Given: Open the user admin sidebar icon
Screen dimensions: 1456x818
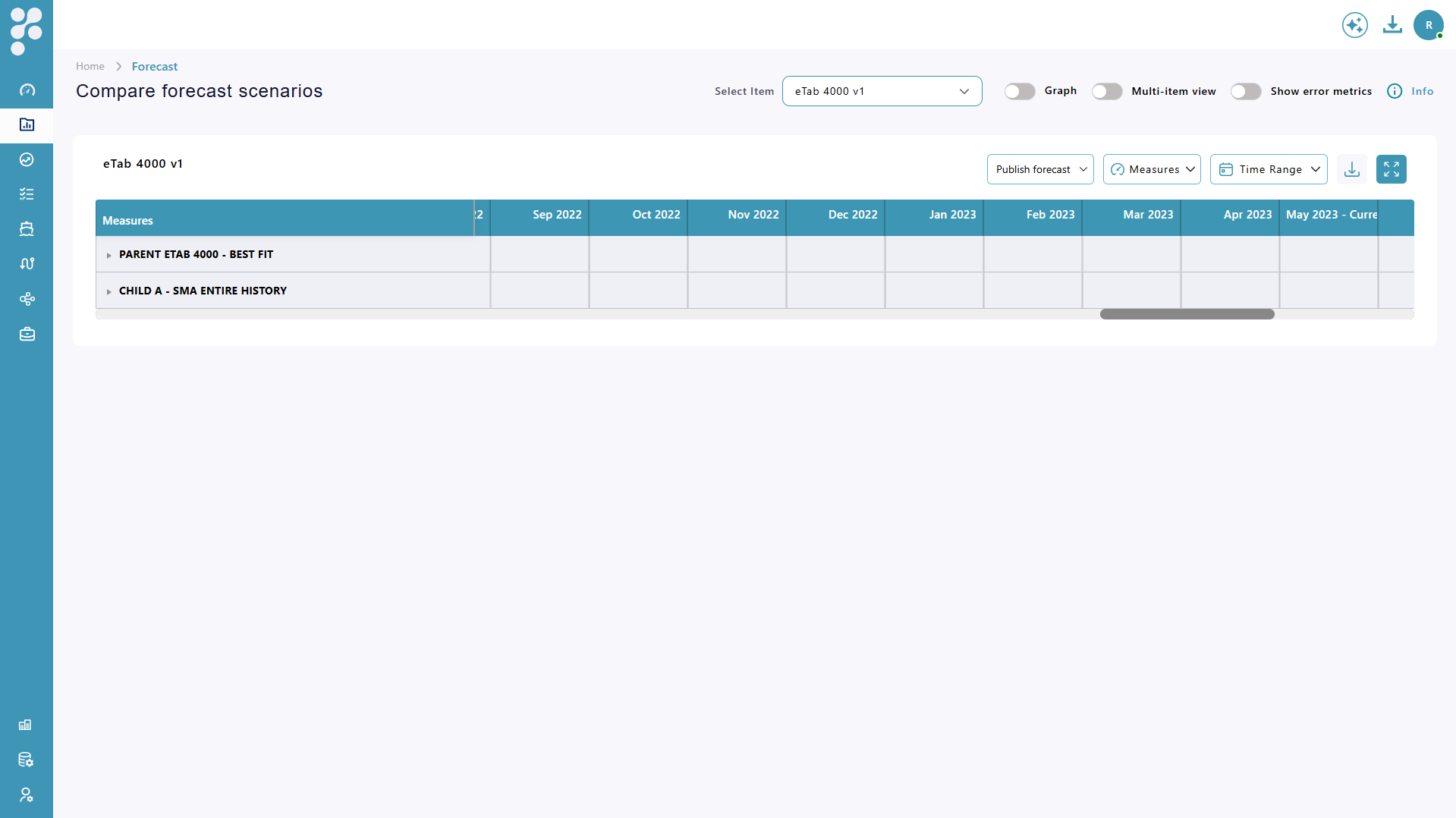Looking at the screenshot, I should (25, 794).
